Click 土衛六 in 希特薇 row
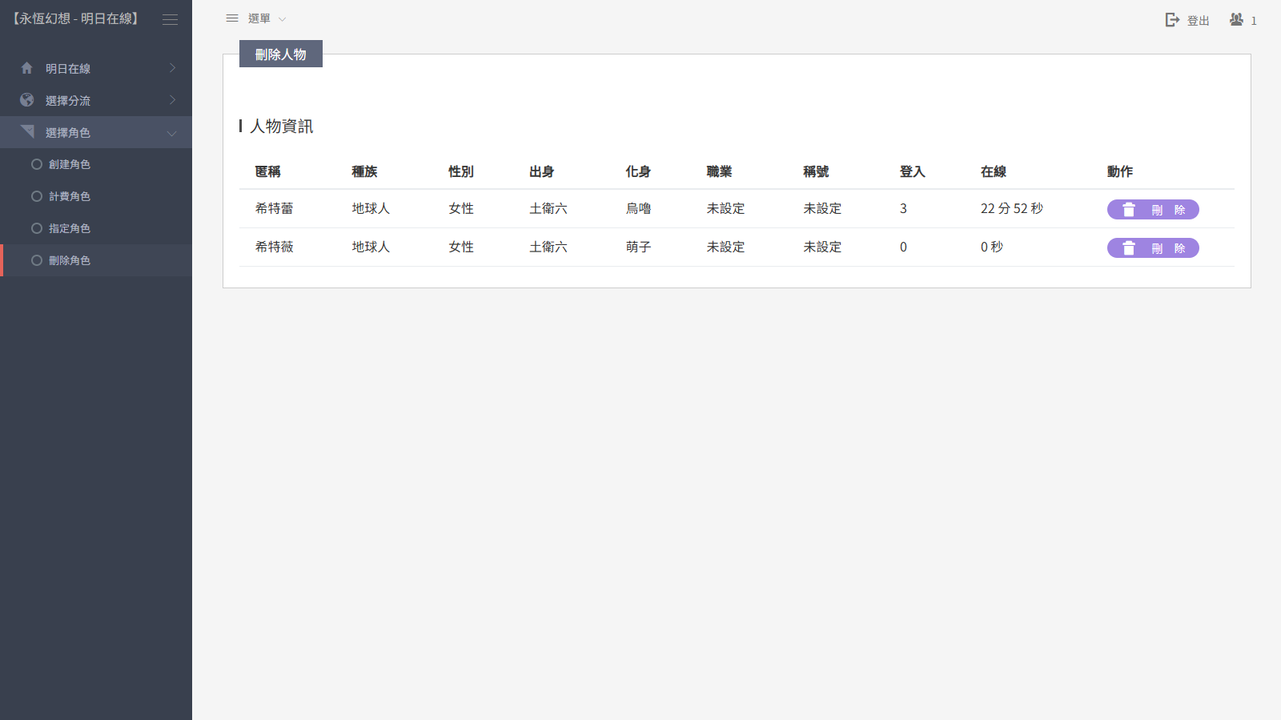The height and width of the screenshot is (720, 1281). coord(548,247)
